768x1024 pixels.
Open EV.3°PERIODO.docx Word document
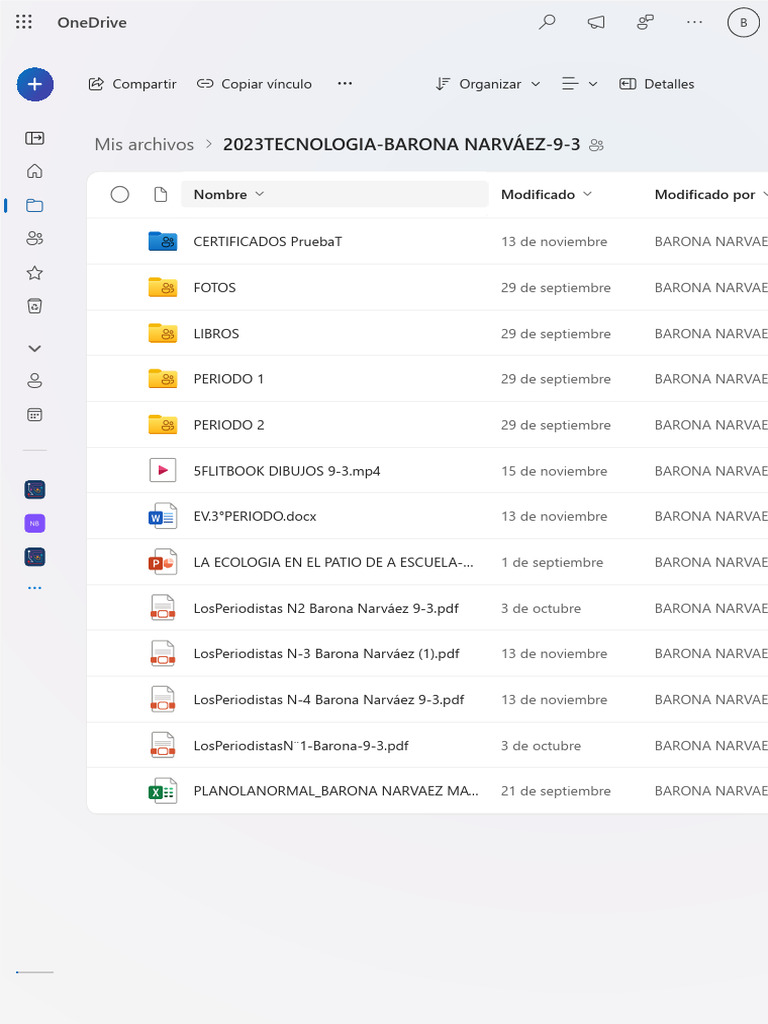[x=255, y=517]
